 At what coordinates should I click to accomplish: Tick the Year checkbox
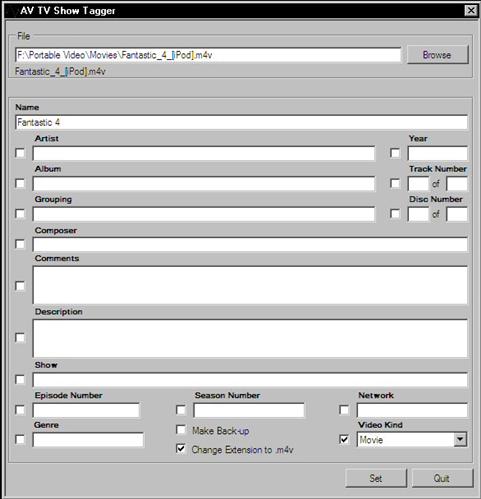[395, 153]
